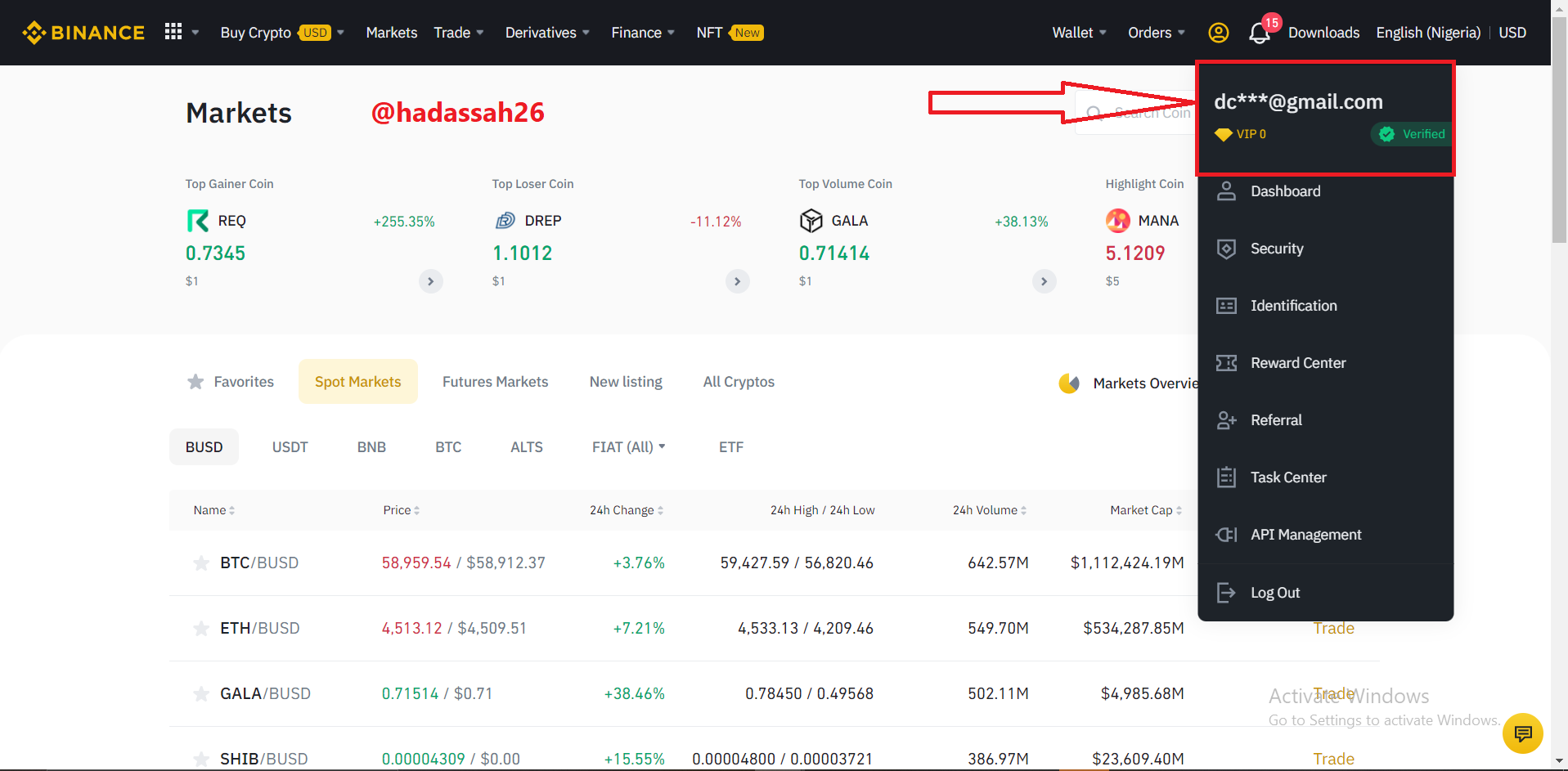Viewport: 1568px width, 771px height.
Task: Switch to the Futures Markets tab
Action: (x=496, y=382)
